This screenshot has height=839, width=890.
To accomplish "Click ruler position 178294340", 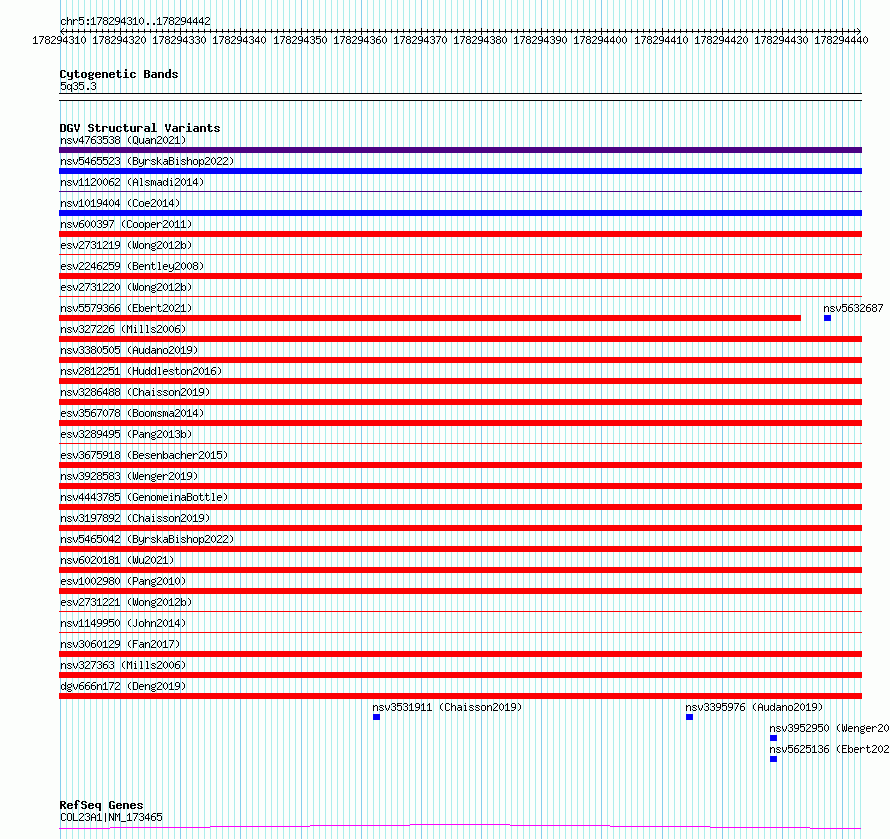I will (x=239, y=40).
